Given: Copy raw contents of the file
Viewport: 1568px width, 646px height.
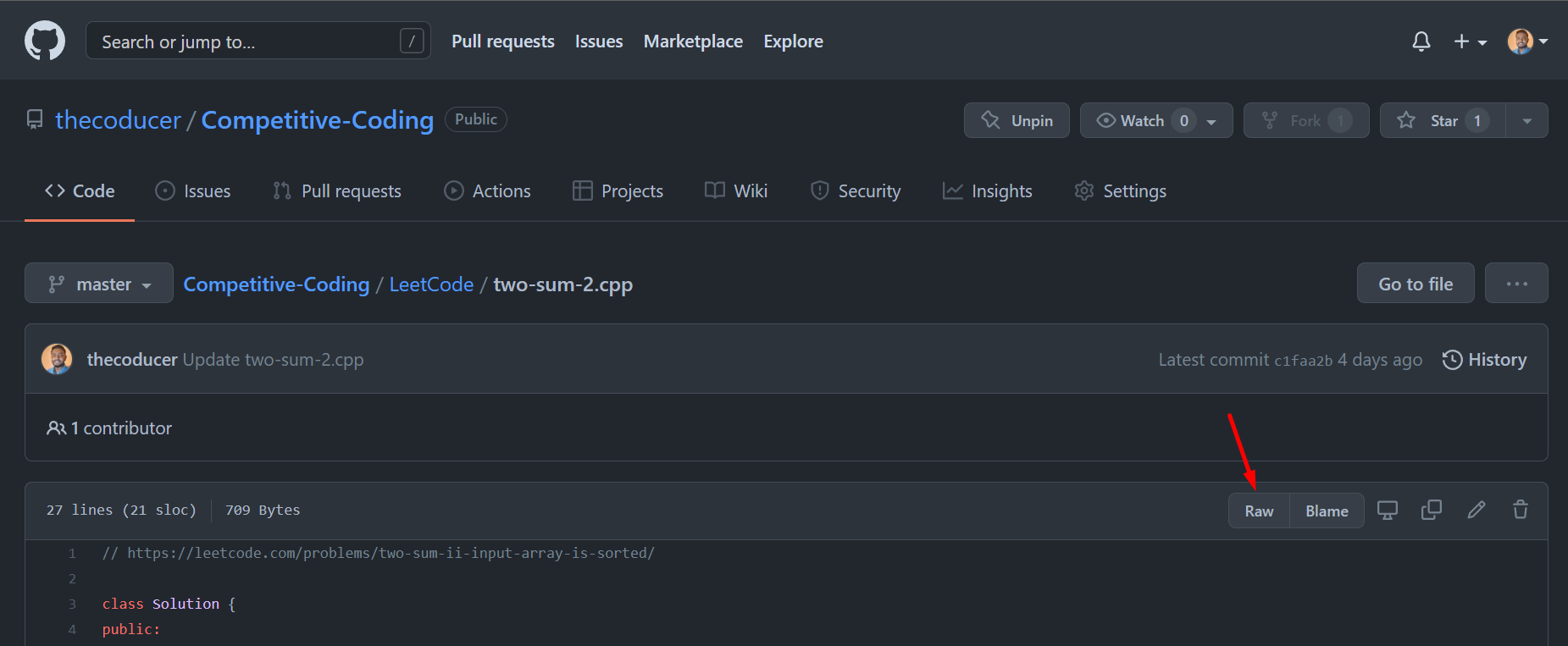Looking at the screenshot, I should pyautogui.click(x=1431, y=511).
